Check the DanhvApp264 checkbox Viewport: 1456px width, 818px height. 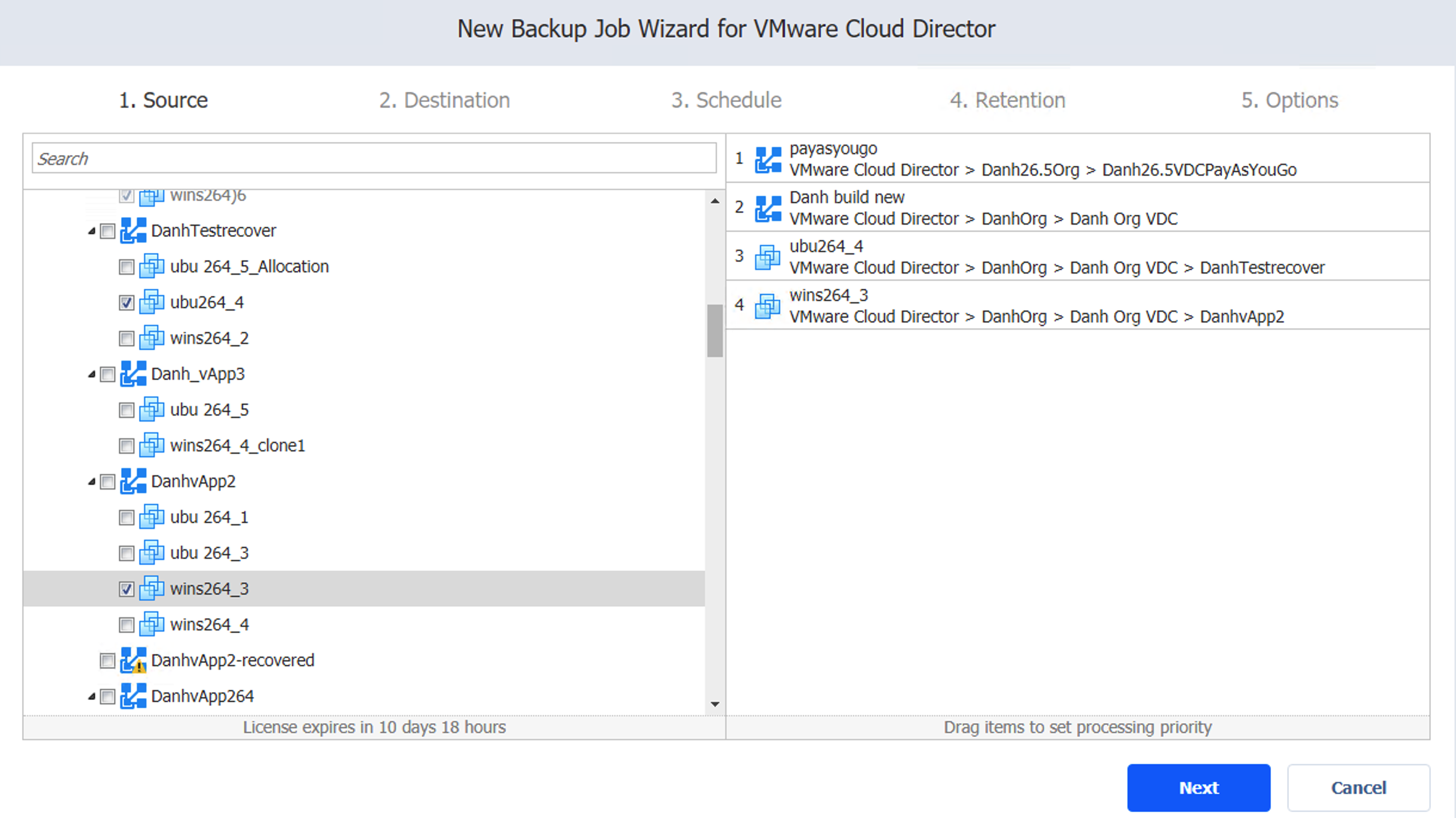pos(107,697)
